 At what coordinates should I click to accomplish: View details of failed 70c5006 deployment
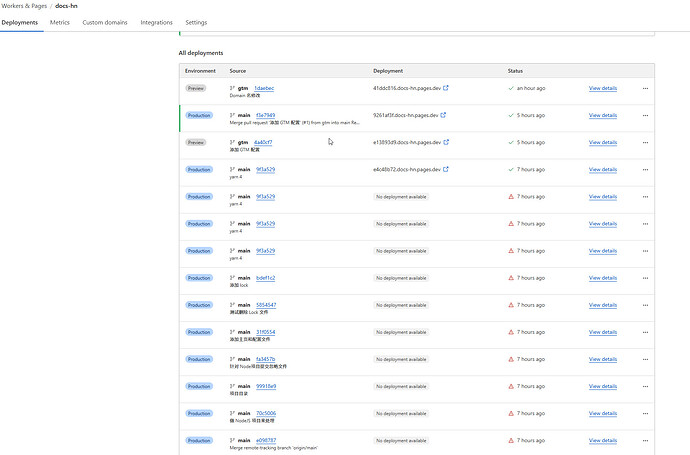click(x=603, y=414)
